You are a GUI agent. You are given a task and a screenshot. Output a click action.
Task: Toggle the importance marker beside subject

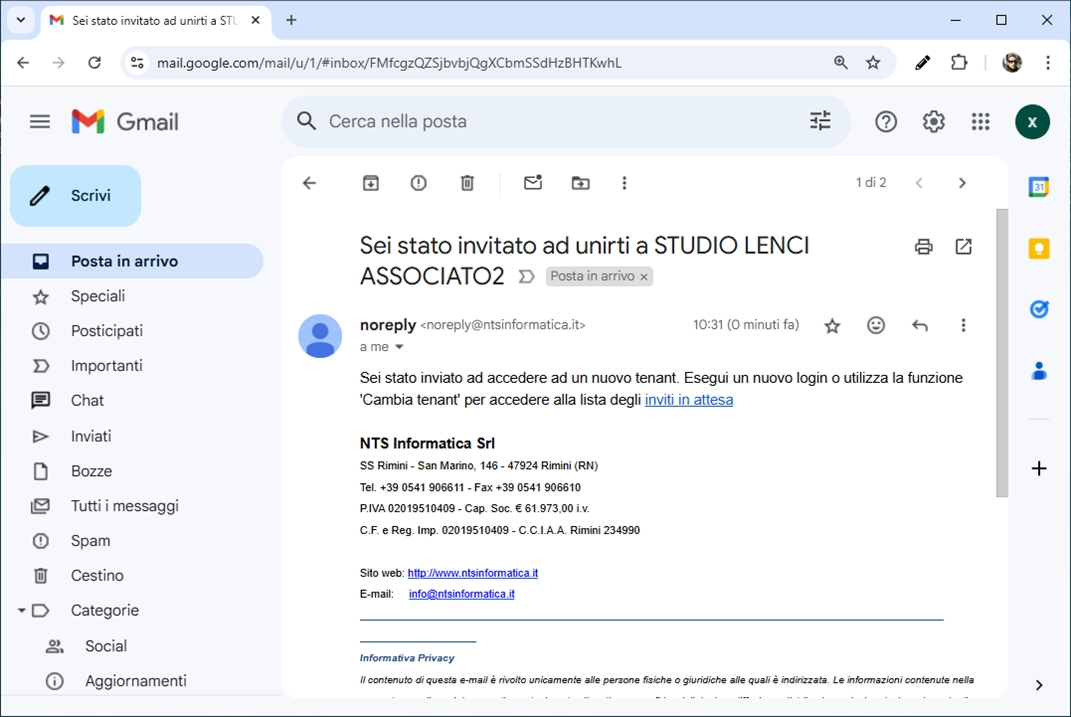[x=526, y=277]
